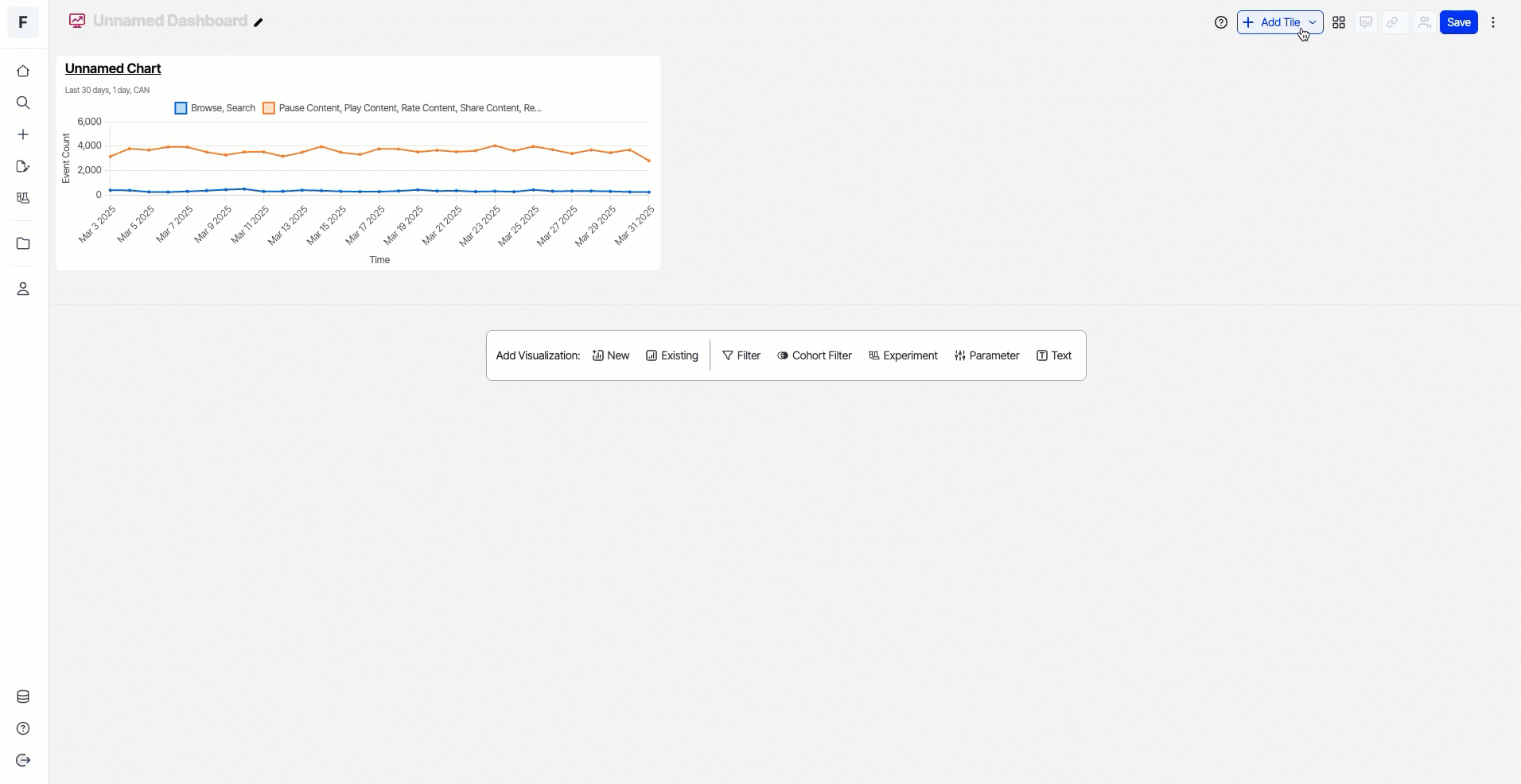
Task: Click the '6,000' y-axis value
Action: tap(89, 122)
